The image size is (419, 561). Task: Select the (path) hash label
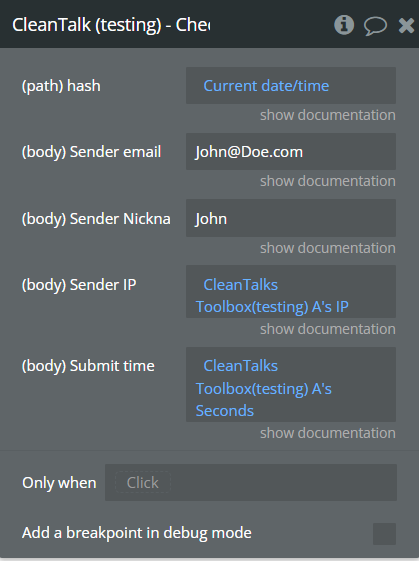tap(61, 86)
